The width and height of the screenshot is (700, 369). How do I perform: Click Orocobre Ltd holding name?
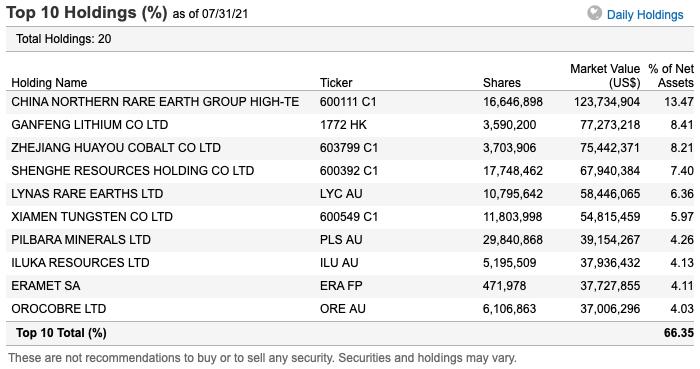point(58,309)
